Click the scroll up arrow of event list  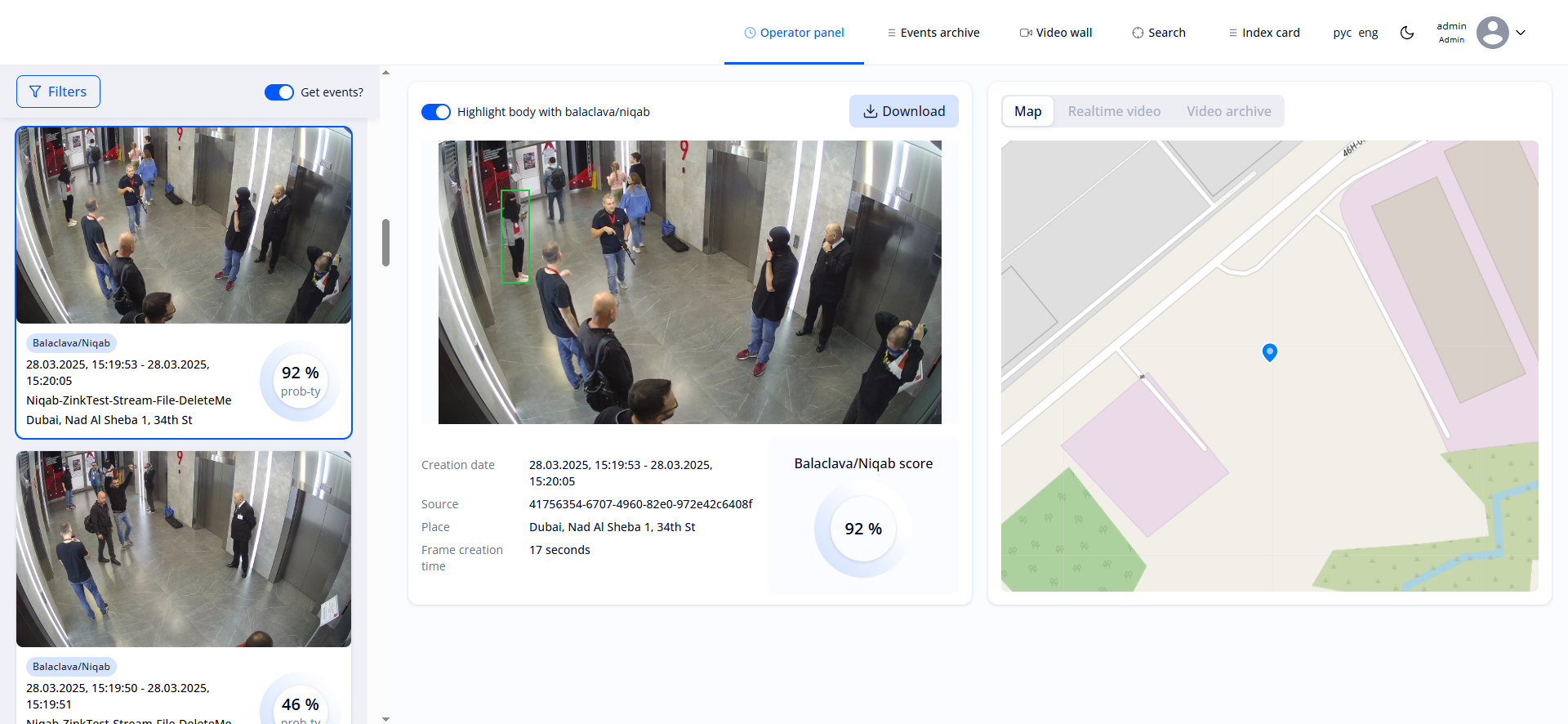click(385, 73)
